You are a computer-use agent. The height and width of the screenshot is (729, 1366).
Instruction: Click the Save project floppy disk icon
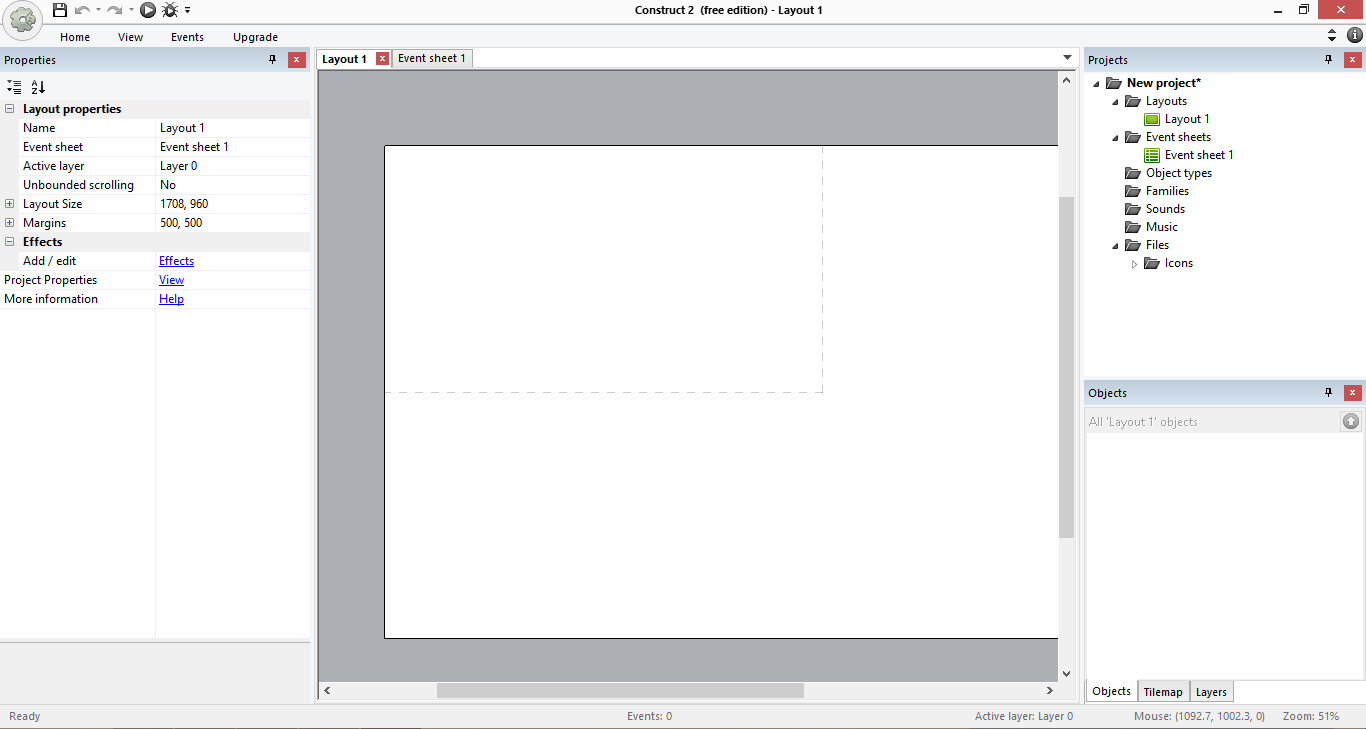(x=60, y=10)
